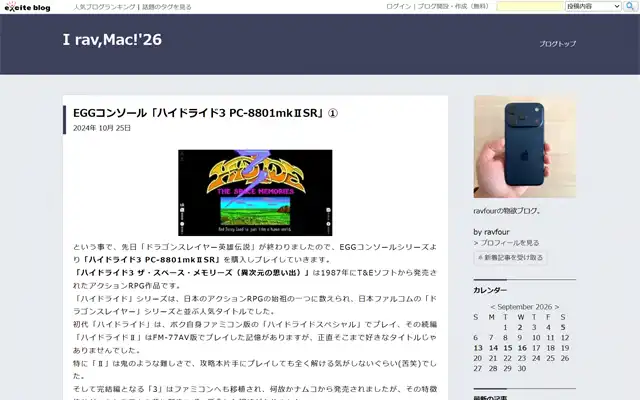
Task: Select calendar date 16
Action: click(x=522, y=348)
